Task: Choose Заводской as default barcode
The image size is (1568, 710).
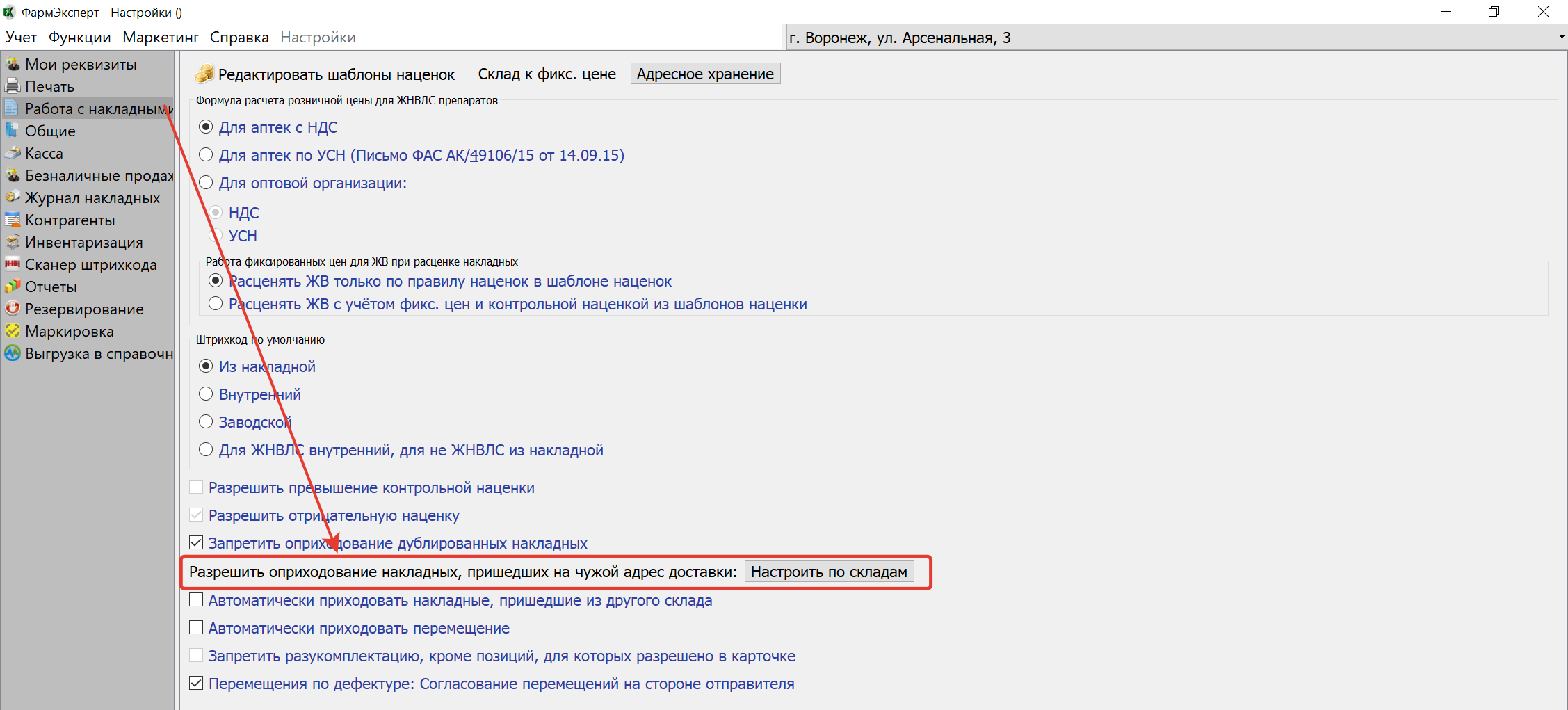Action: [x=206, y=422]
